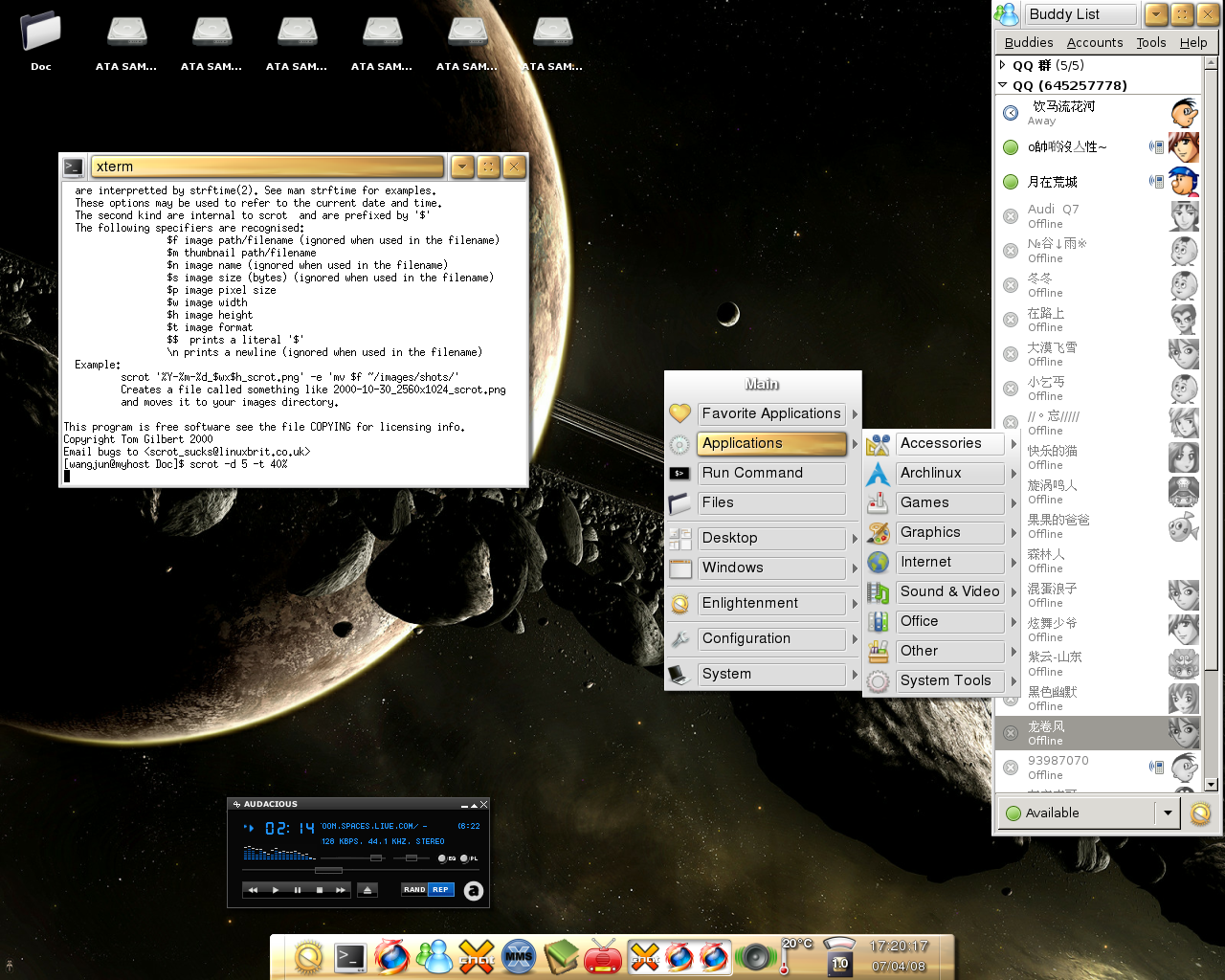Click the Audacious volume slider

376,858
